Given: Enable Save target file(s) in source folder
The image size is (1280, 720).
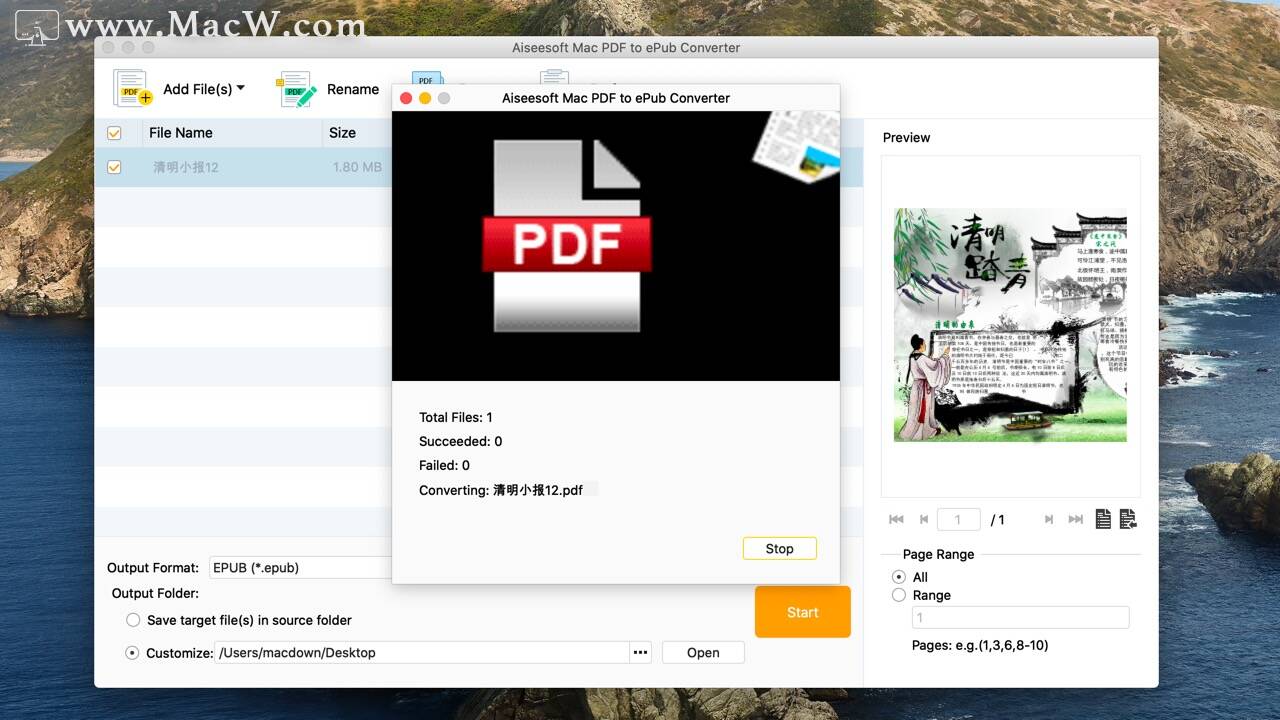Looking at the screenshot, I should pyautogui.click(x=133, y=620).
